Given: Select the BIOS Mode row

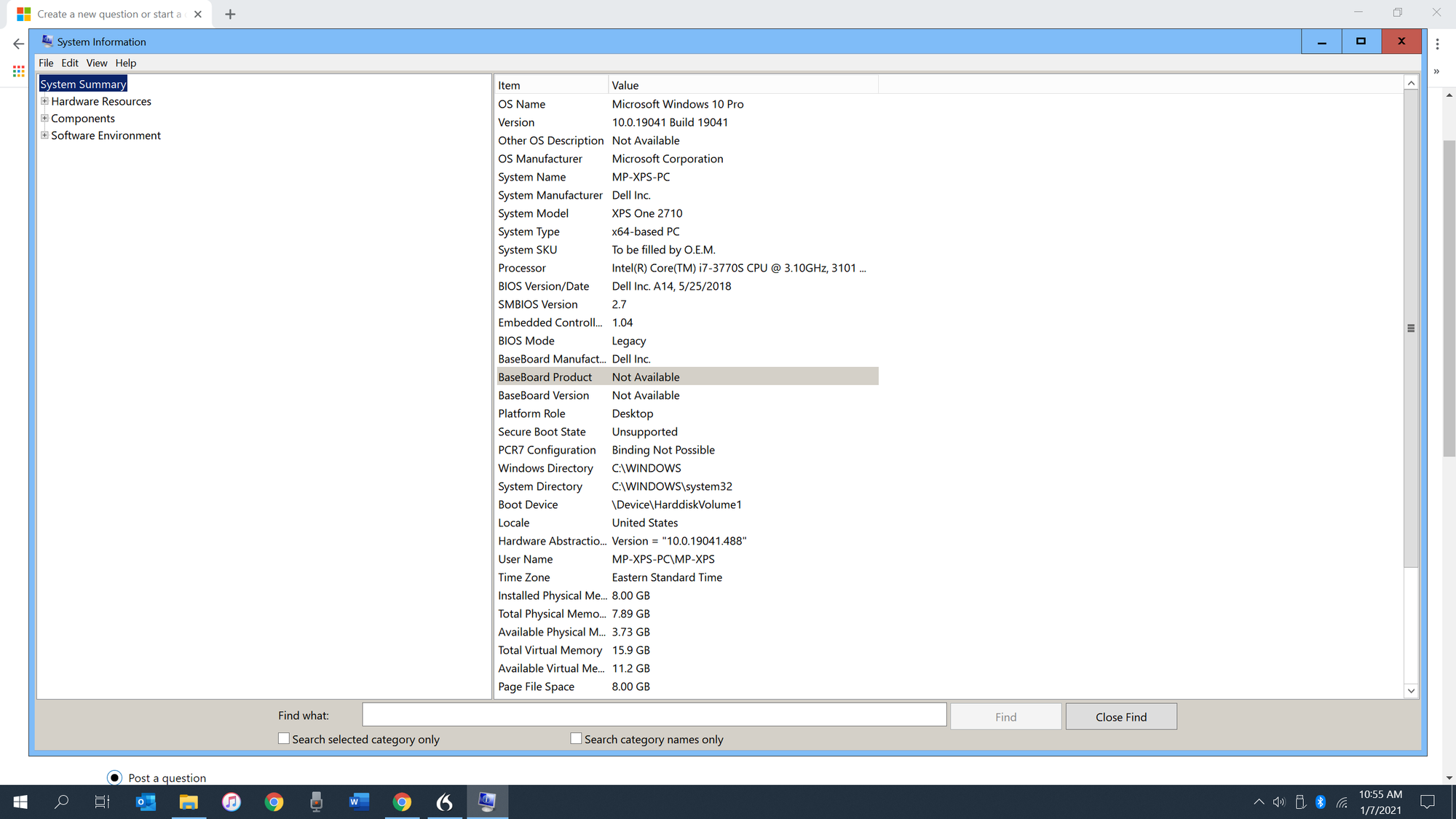Looking at the screenshot, I should tap(687, 341).
